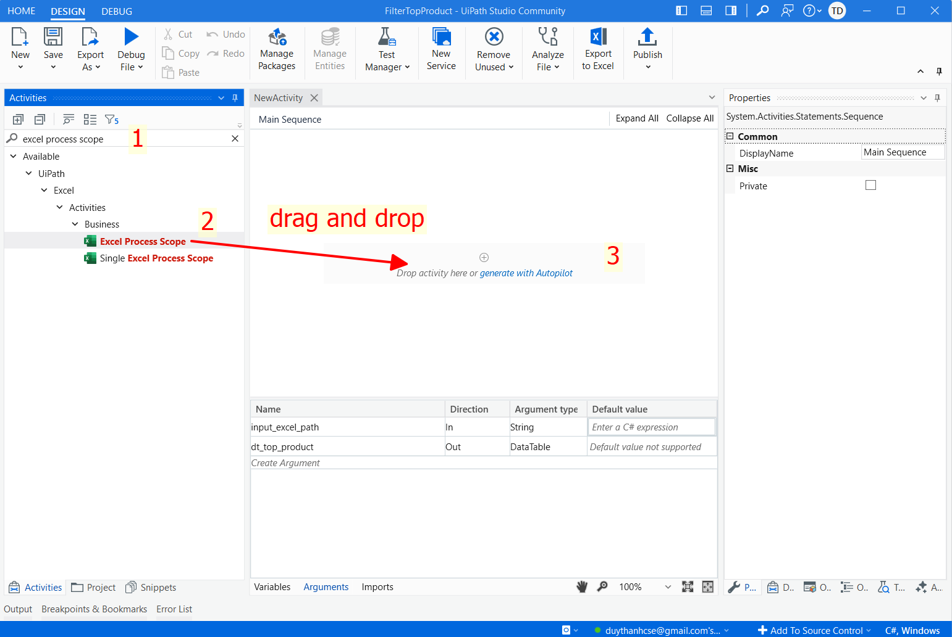Click the New Service icon

click(441, 37)
